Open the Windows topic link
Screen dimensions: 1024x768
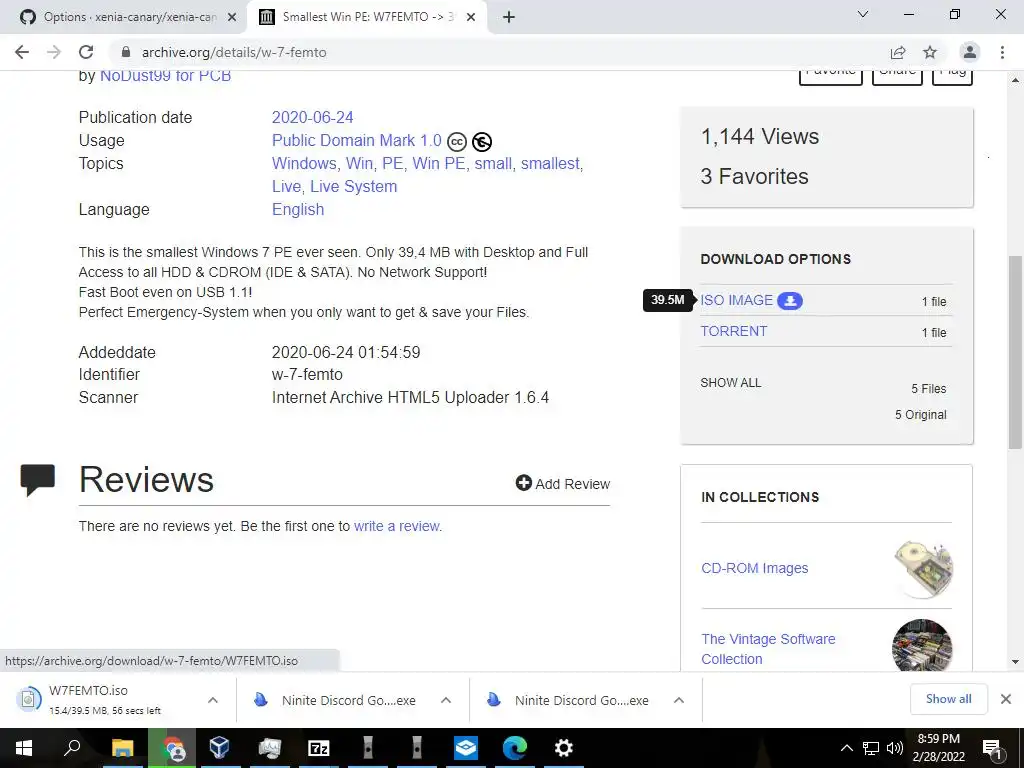[304, 163]
